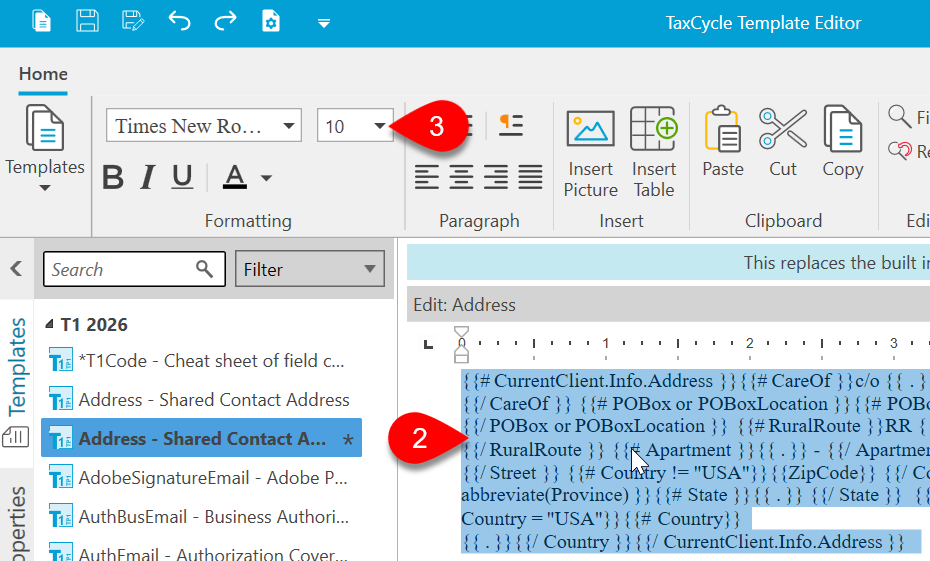Click the {{# RuralRoute }} text in editor
This screenshot has width=930, height=561.
[810, 426]
